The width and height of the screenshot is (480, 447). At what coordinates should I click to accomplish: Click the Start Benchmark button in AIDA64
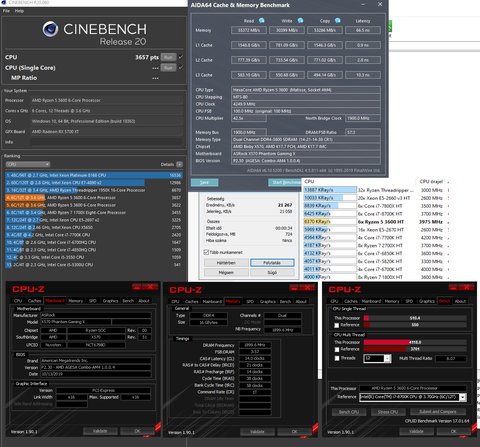coord(285,182)
